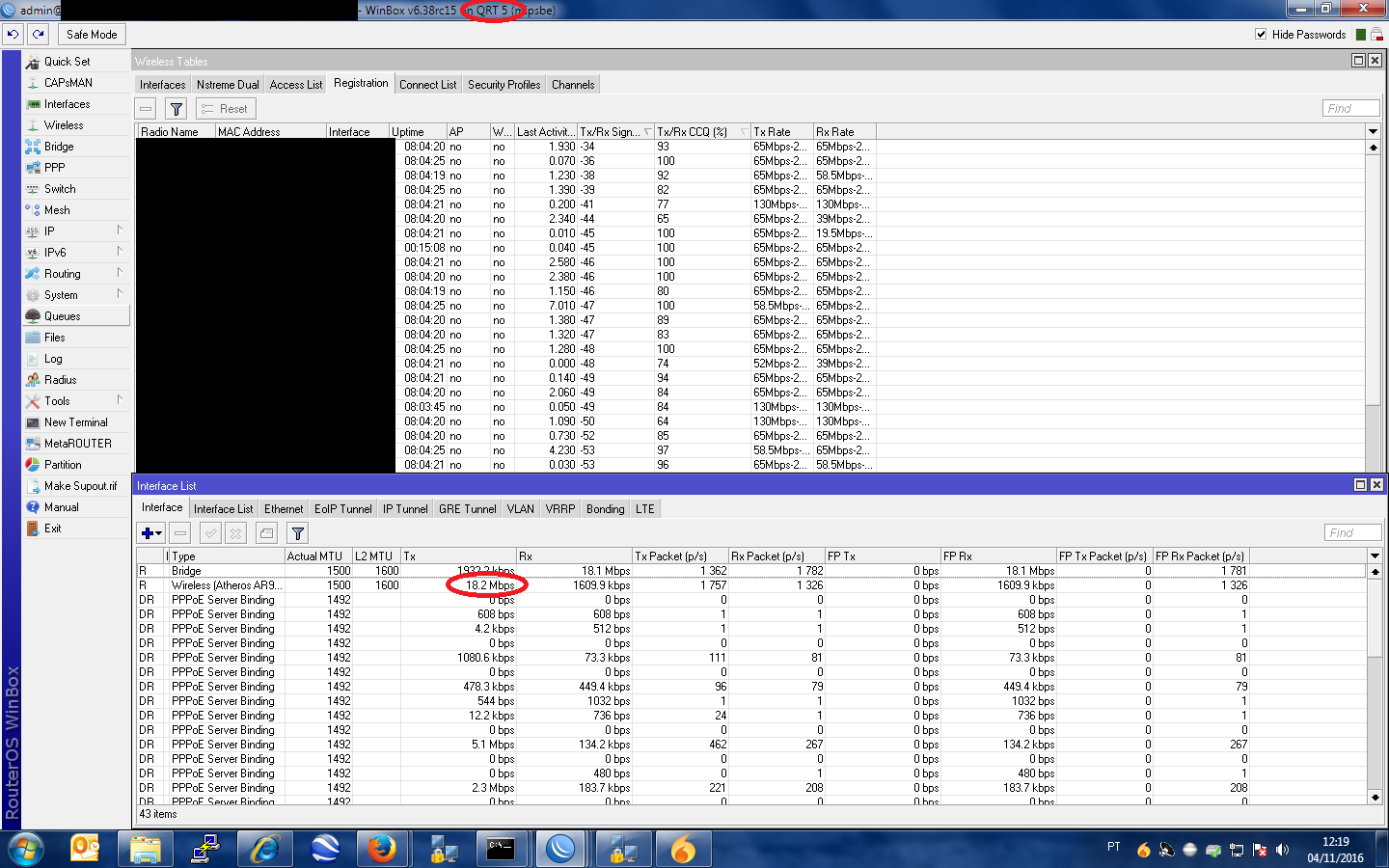
Task: Click the Safe Mode button
Action: [x=92, y=34]
